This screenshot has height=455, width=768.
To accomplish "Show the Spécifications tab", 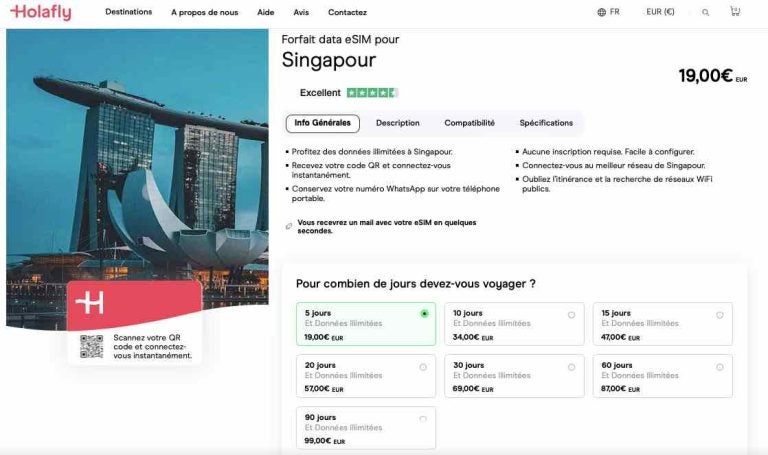I will pos(546,123).
